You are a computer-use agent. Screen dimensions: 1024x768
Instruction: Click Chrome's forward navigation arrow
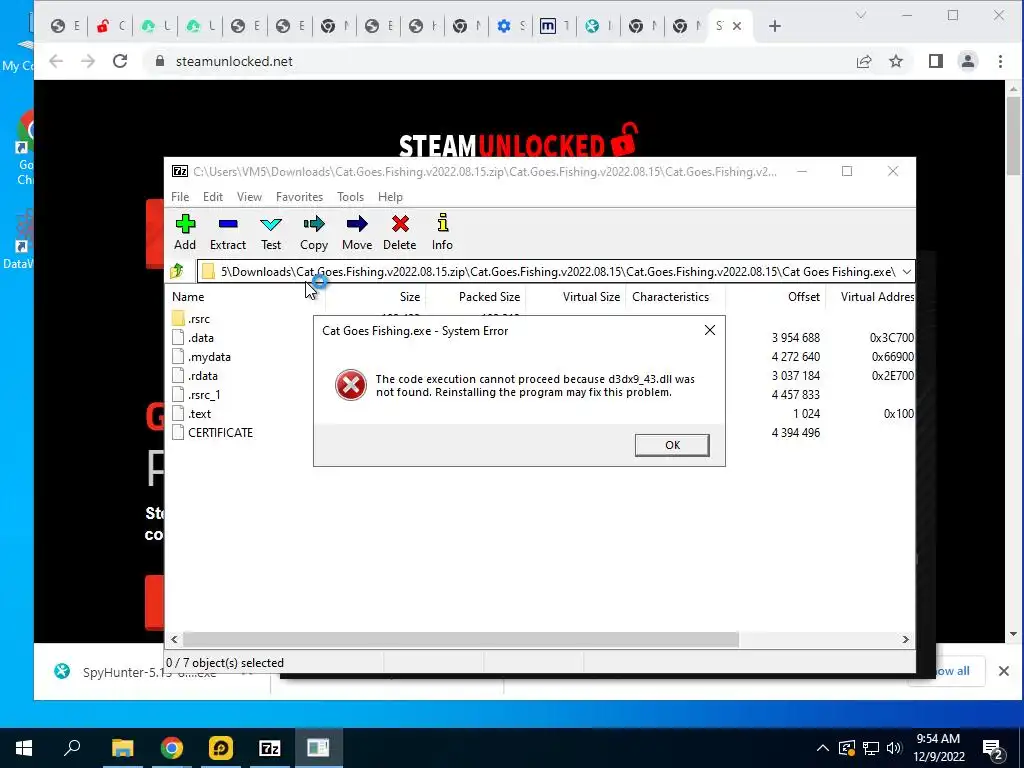[x=88, y=61]
